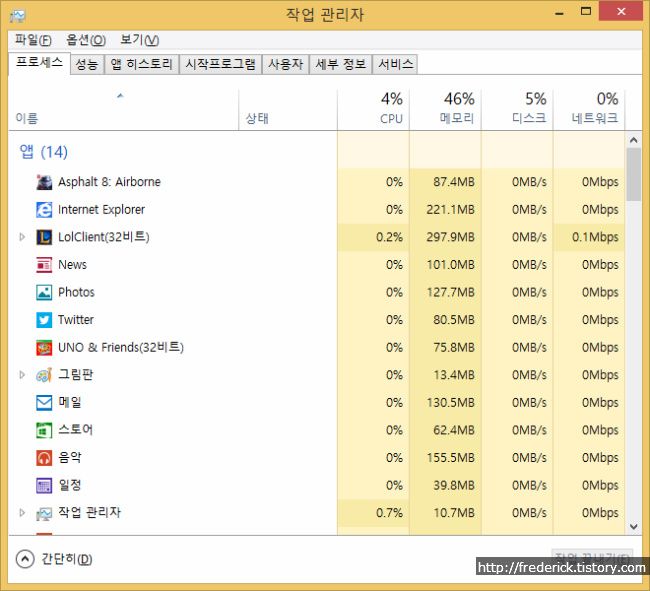Click the 155.5MB memory value
The width and height of the screenshot is (650, 591).
point(450,458)
